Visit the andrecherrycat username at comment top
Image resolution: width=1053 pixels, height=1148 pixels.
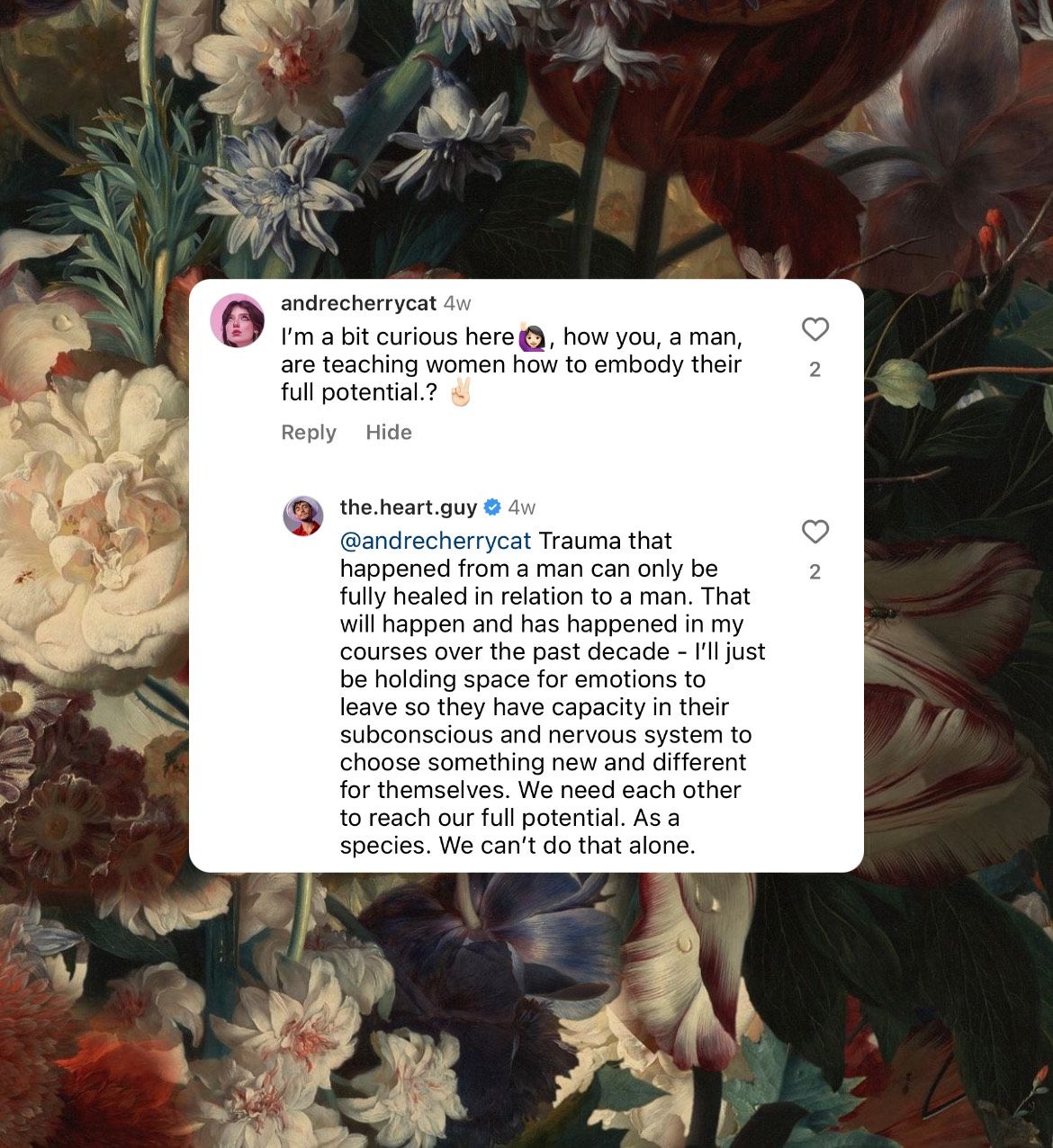358,303
